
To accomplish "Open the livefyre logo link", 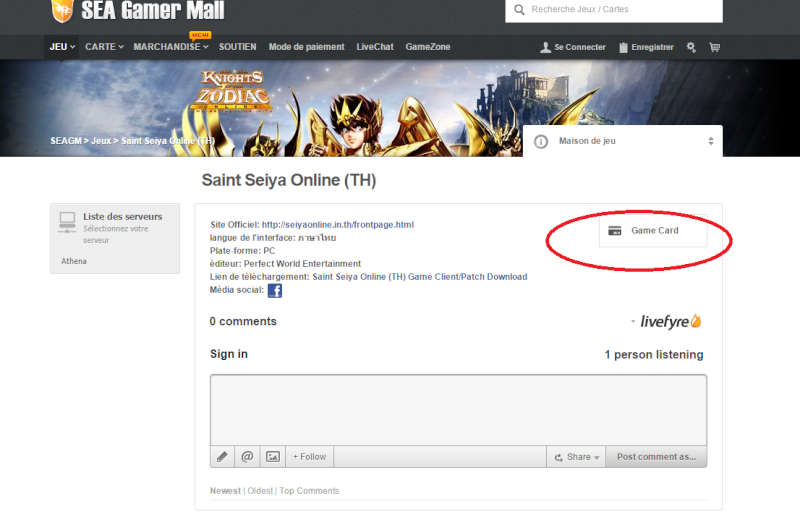I will [x=670, y=322].
